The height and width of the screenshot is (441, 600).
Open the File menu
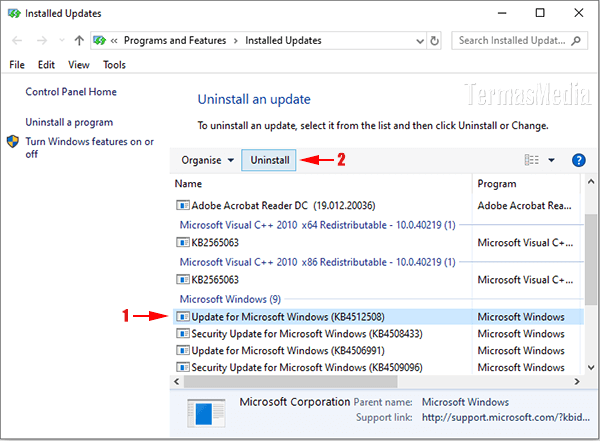tap(17, 65)
